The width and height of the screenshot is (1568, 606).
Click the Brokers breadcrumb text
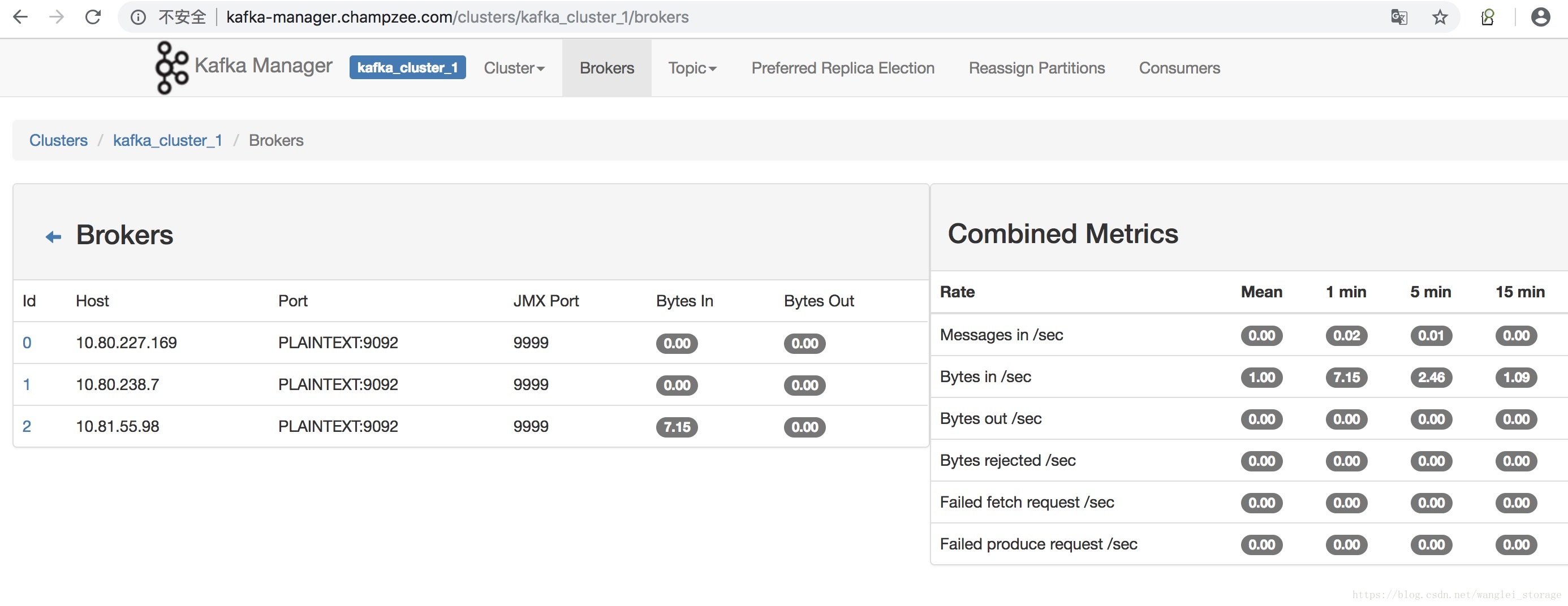[275, 141]
